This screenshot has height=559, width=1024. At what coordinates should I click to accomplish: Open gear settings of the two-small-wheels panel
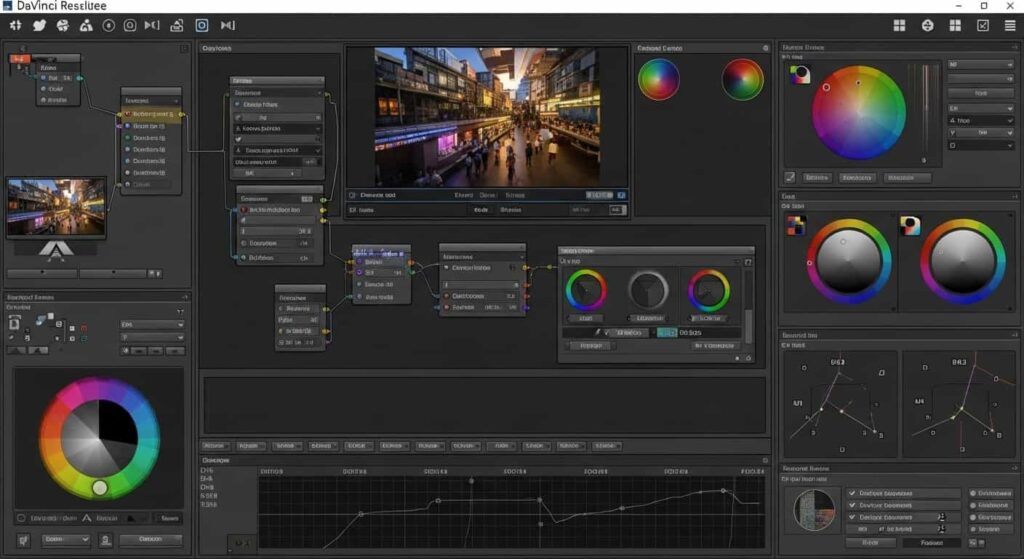pyautogui.click(x=765, y=48)
